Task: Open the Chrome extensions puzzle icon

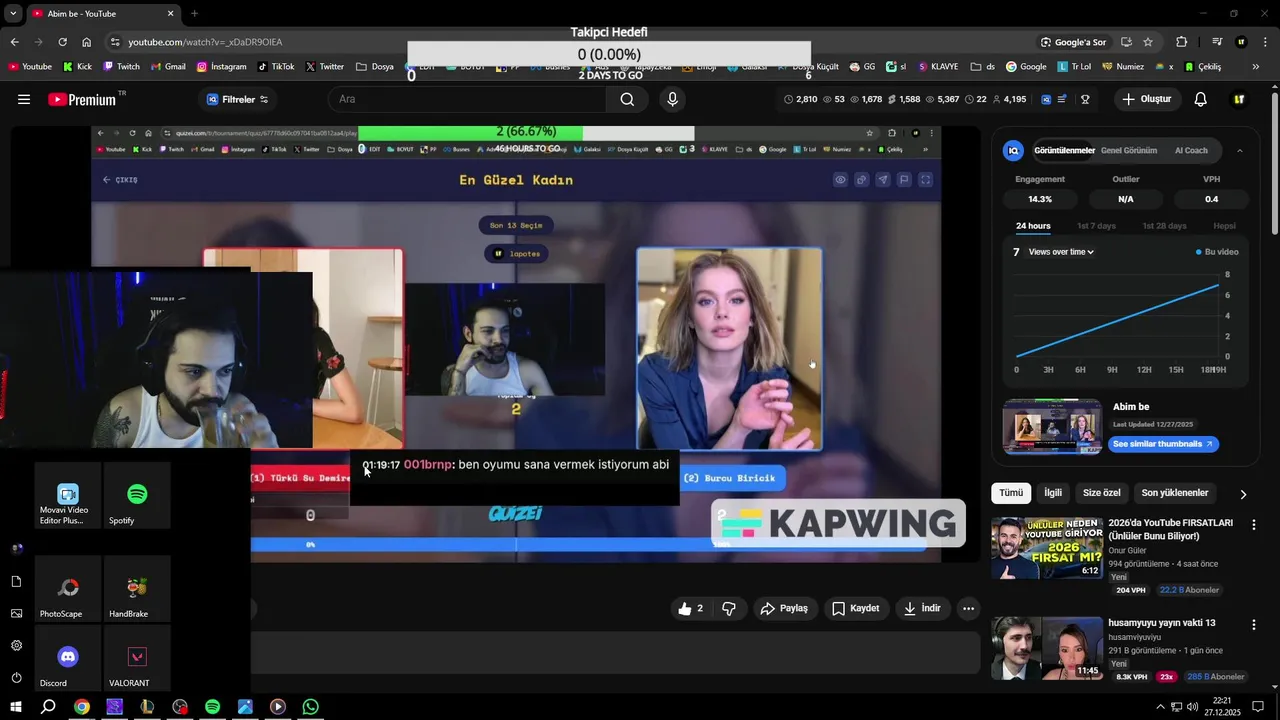Action: (1182, 42)
